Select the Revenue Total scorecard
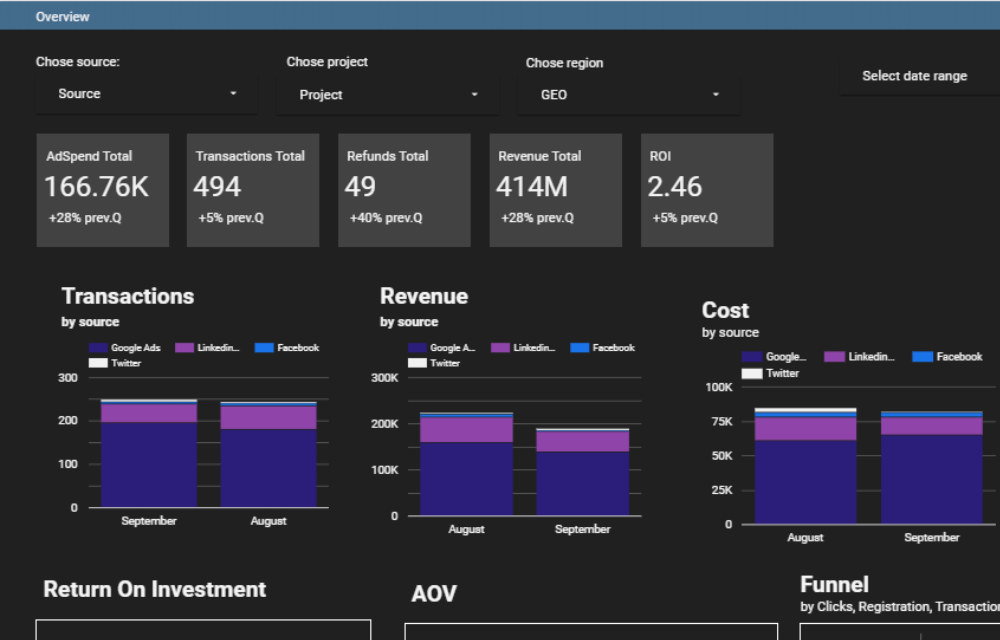Image resolution: width=1000 pixels, height=640 pixels. [x=555, y=190]
